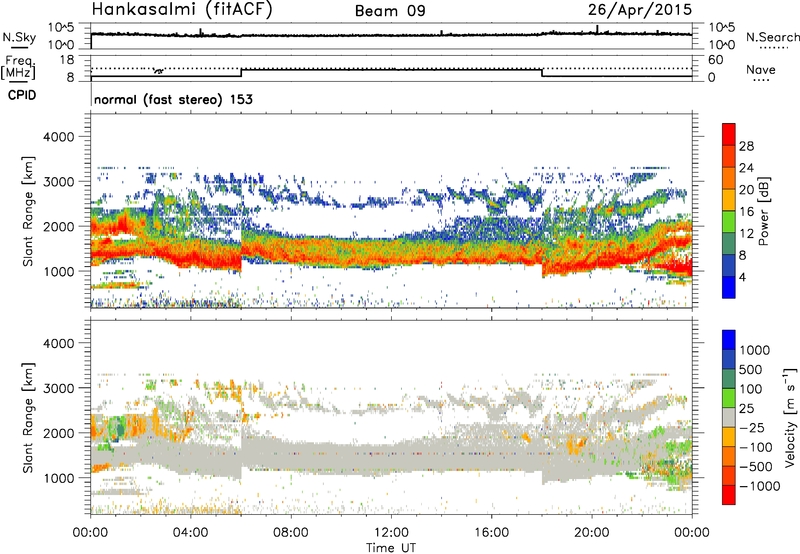Click the Velocity [m s-1] colorbar label
This screenshot has width=800, height=554.
coord(790,417)
